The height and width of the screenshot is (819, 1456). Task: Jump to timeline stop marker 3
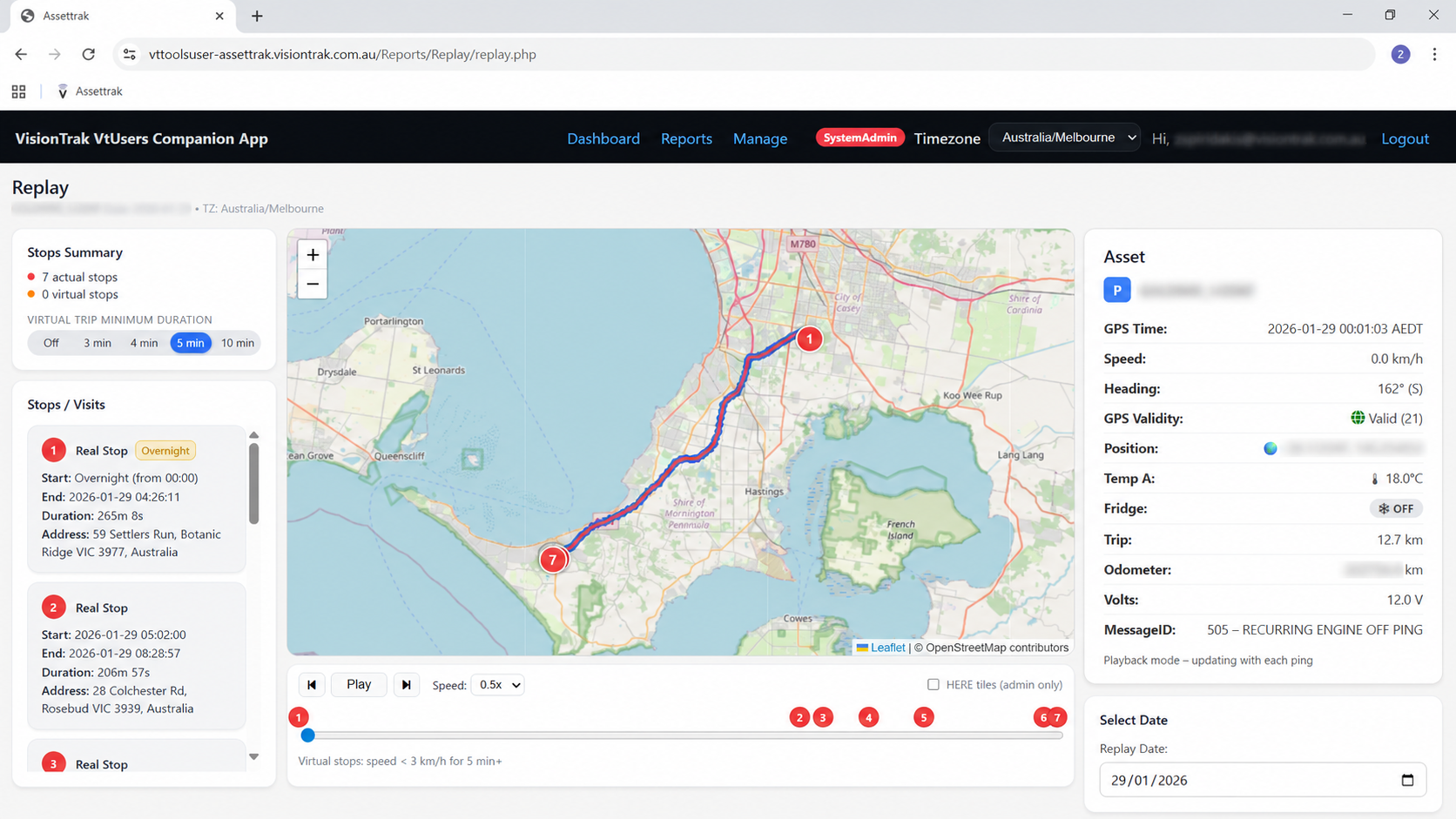coord(823,717)
